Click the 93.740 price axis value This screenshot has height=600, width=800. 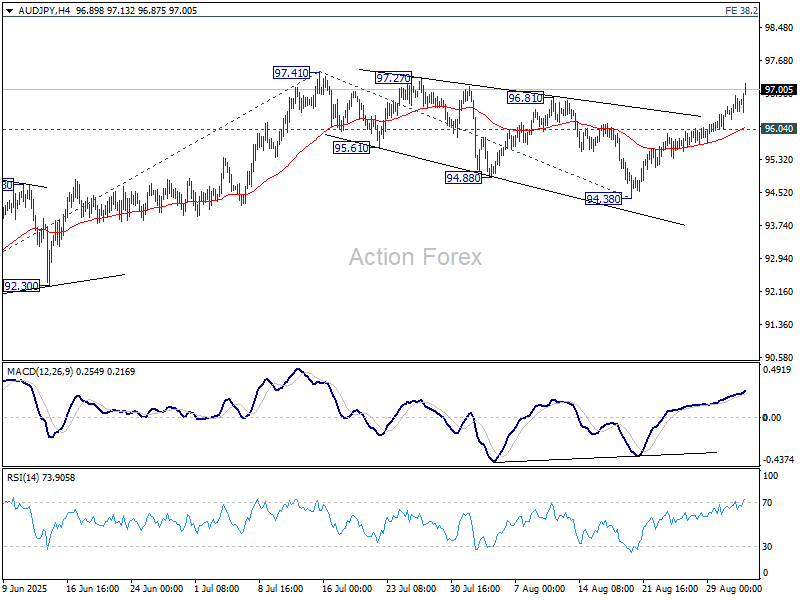[779, 226]
